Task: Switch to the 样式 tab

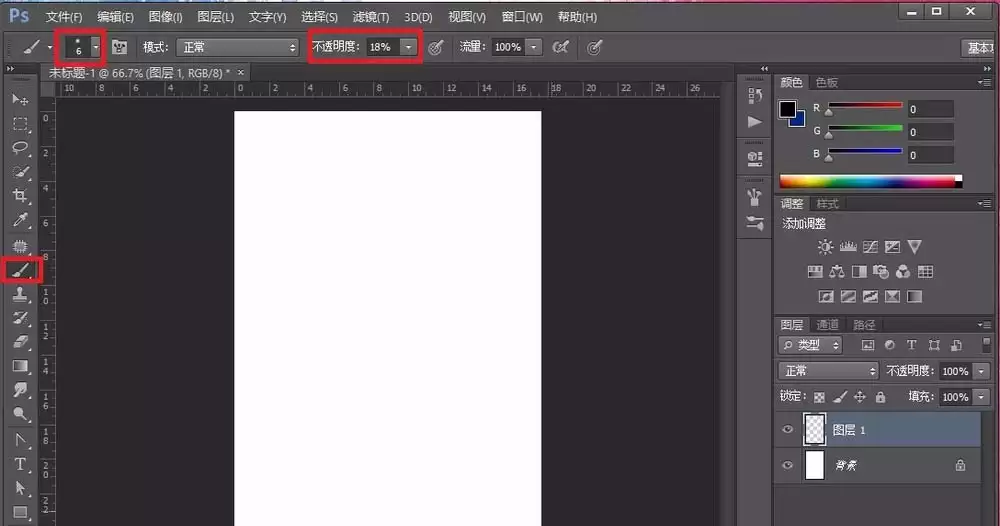Action: 827,204
